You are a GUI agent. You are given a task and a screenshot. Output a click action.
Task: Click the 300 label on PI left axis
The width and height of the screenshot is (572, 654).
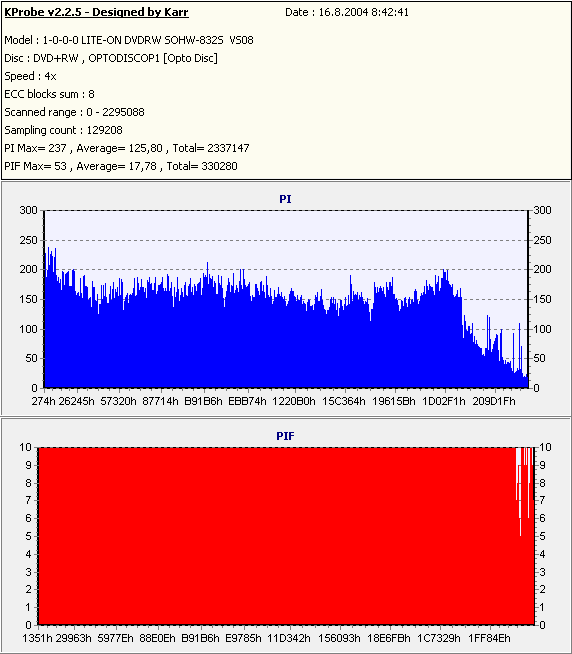point(29,210)
